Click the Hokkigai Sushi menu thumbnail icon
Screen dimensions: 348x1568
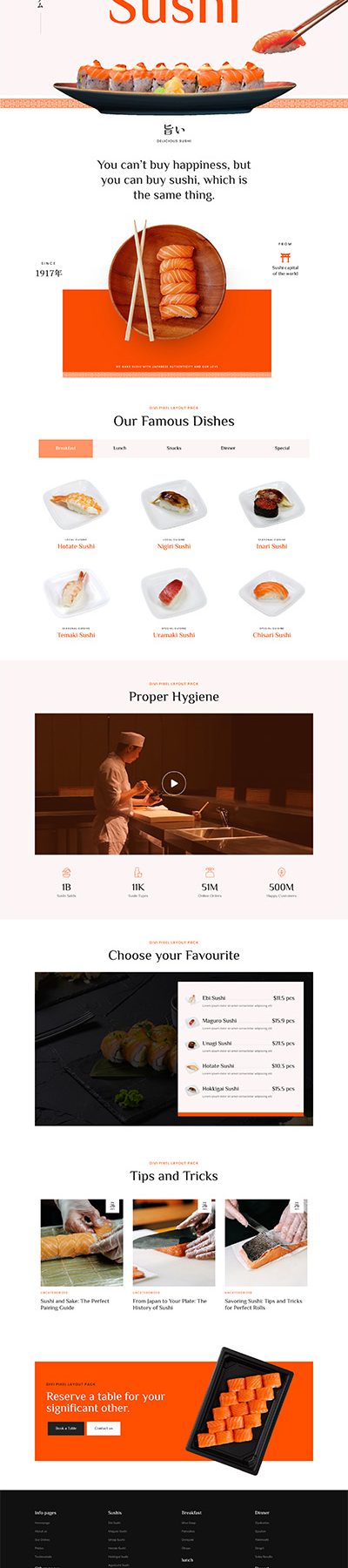click(192, 1090)
